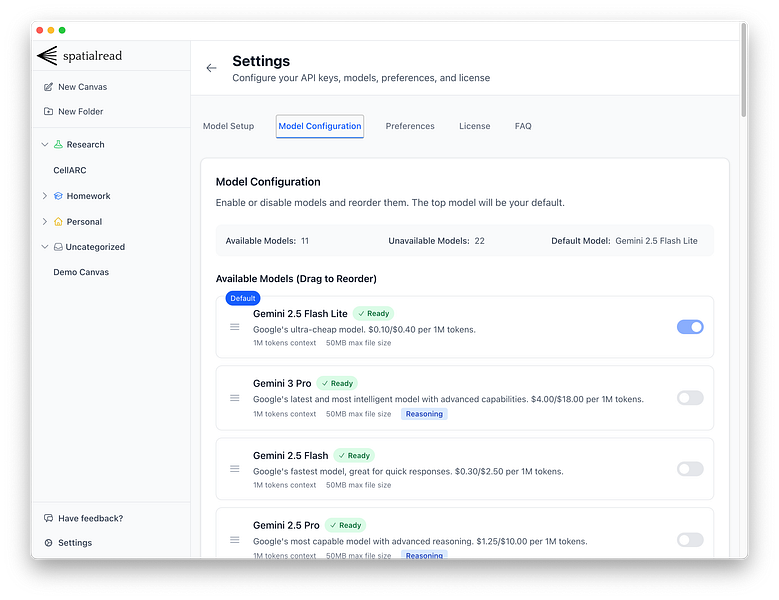Click the Gemini 2.5 Flash model name
Screen dimensions: 779x600
tap(291, 455)
